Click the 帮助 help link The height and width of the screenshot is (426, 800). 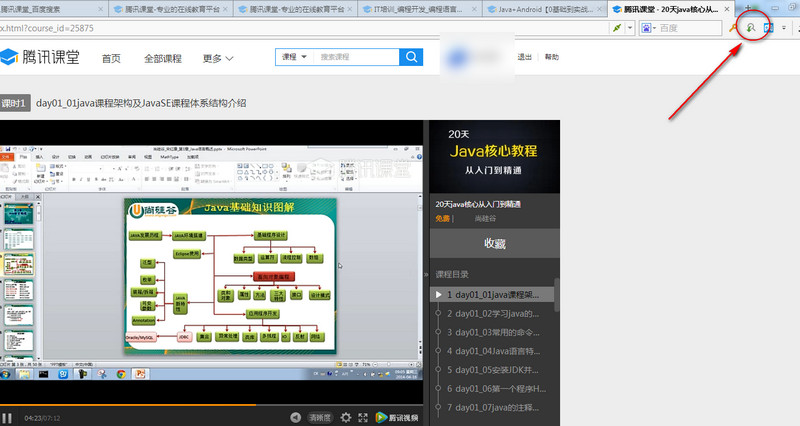click(552, 57)
